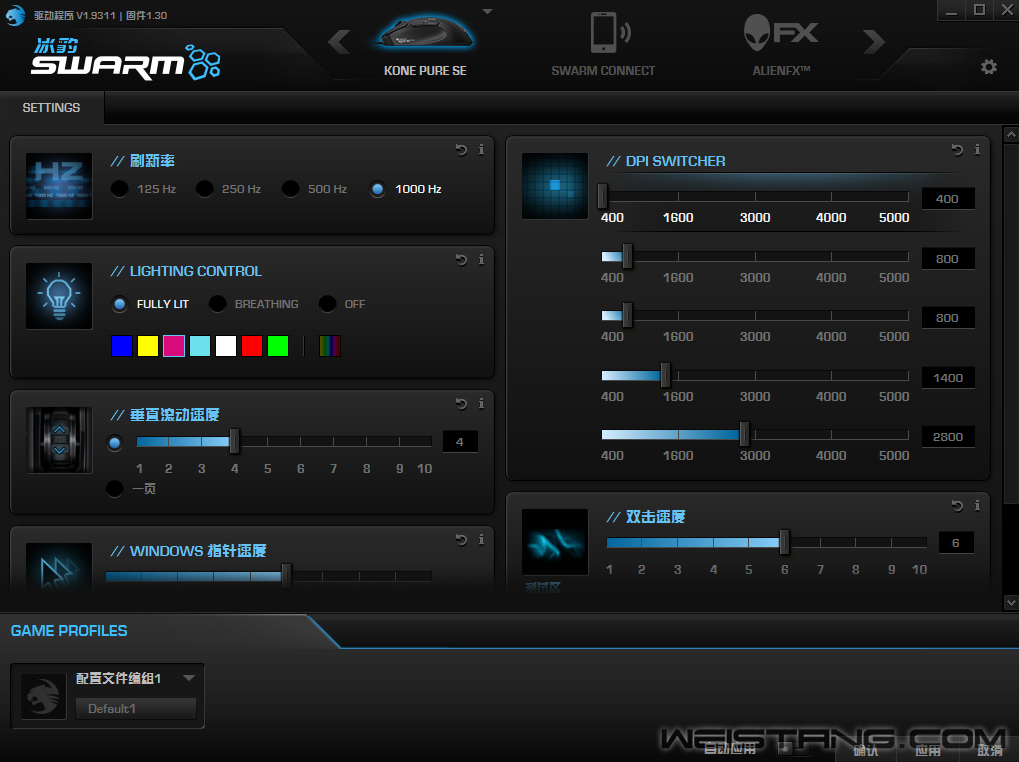
Task: Open the ALIENFX tab
Action: tap(781, 44)
